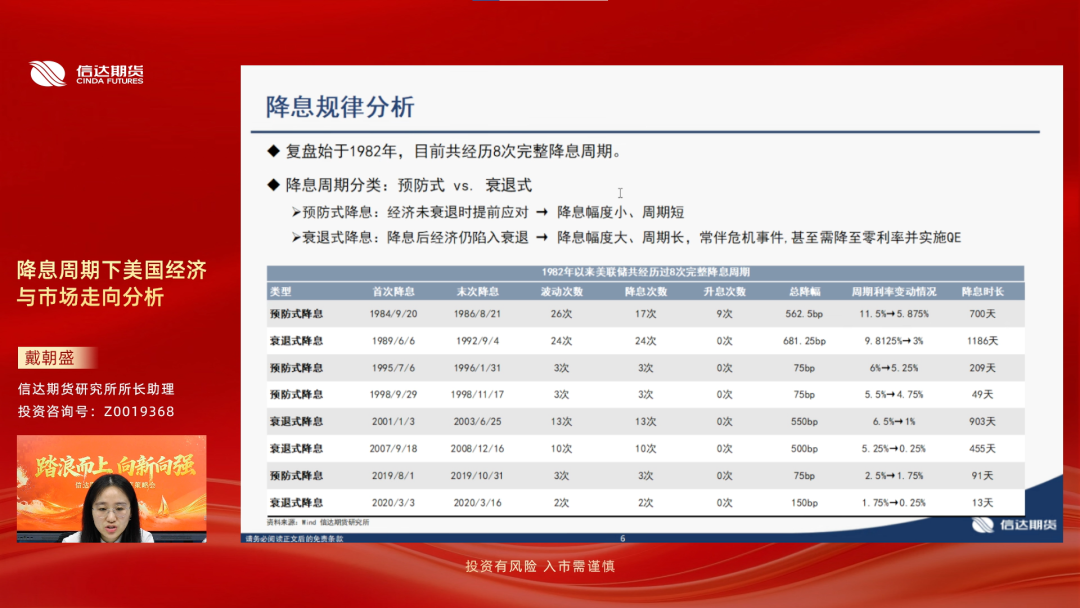Screen dimensions: 1080x608
Task: Click the cell 500bp
Action: coord(804,448)
